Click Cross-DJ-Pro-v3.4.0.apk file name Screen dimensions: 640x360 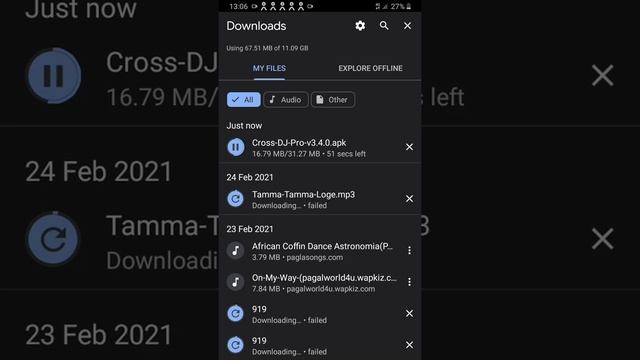[299, 143]
